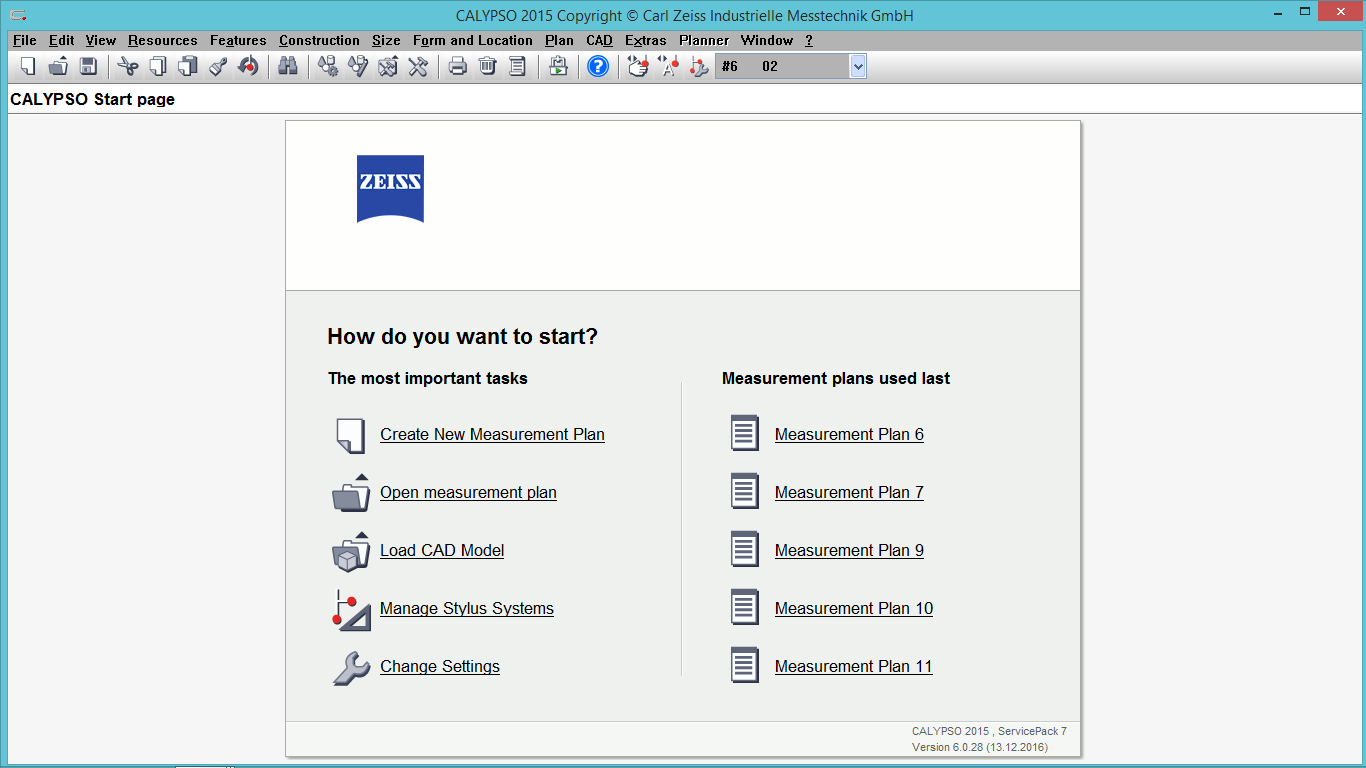Open the Features menu

click(x=238, y=41)
